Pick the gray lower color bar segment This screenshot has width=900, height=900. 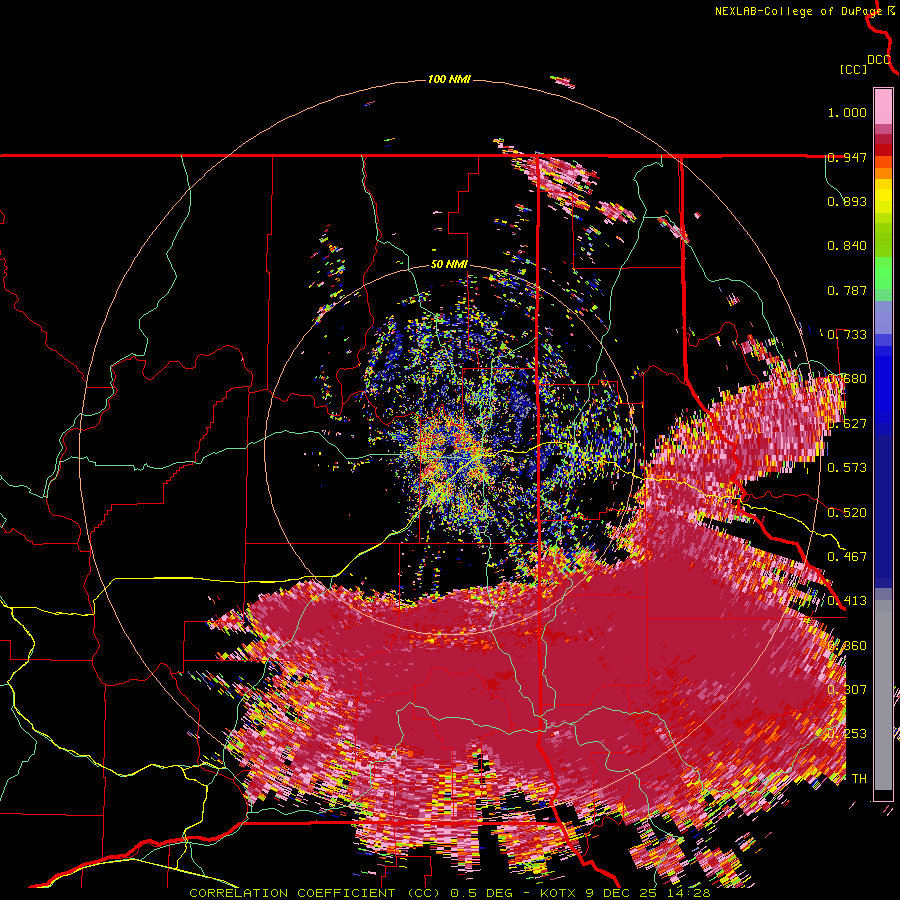point(883,695)
